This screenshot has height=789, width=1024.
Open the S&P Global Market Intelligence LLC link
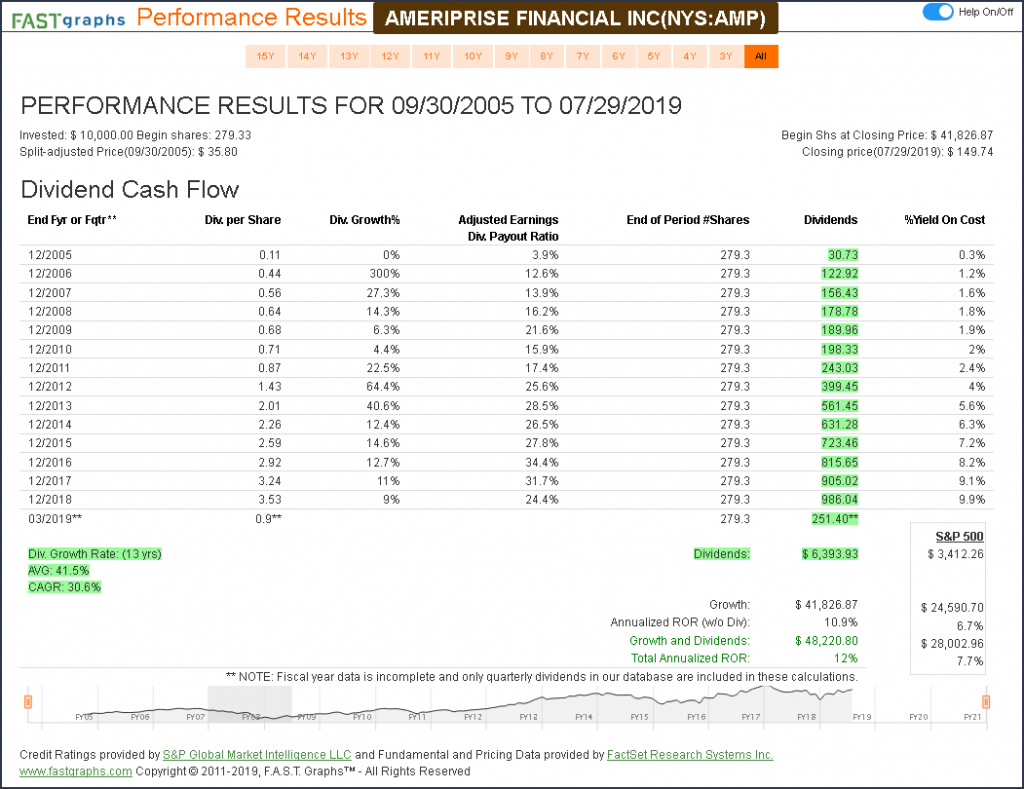pos(257,755)
